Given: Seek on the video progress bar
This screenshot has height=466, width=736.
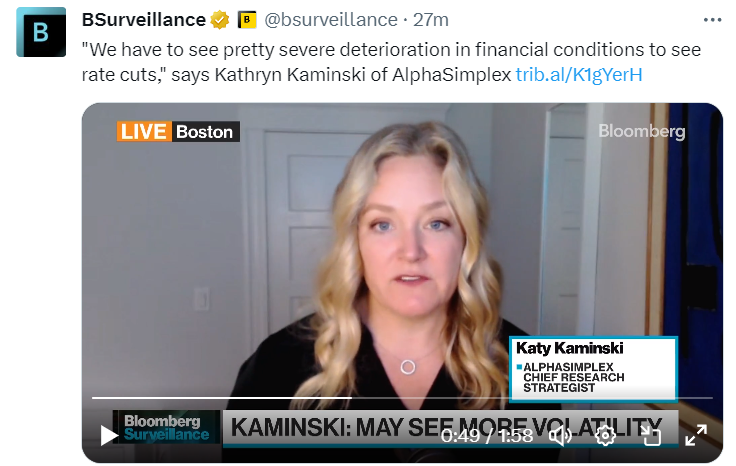Looking at the screenshot, I should (402, 397).
